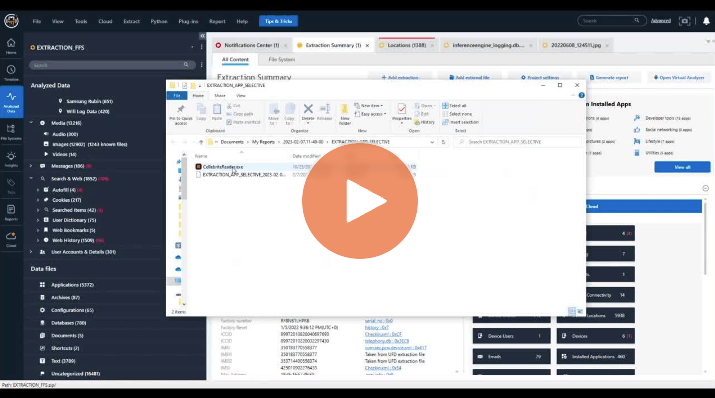Open the File Systems sidebar icon
Image resolution: width=715 pixels, height=398 pixels.
pos(11,132)
